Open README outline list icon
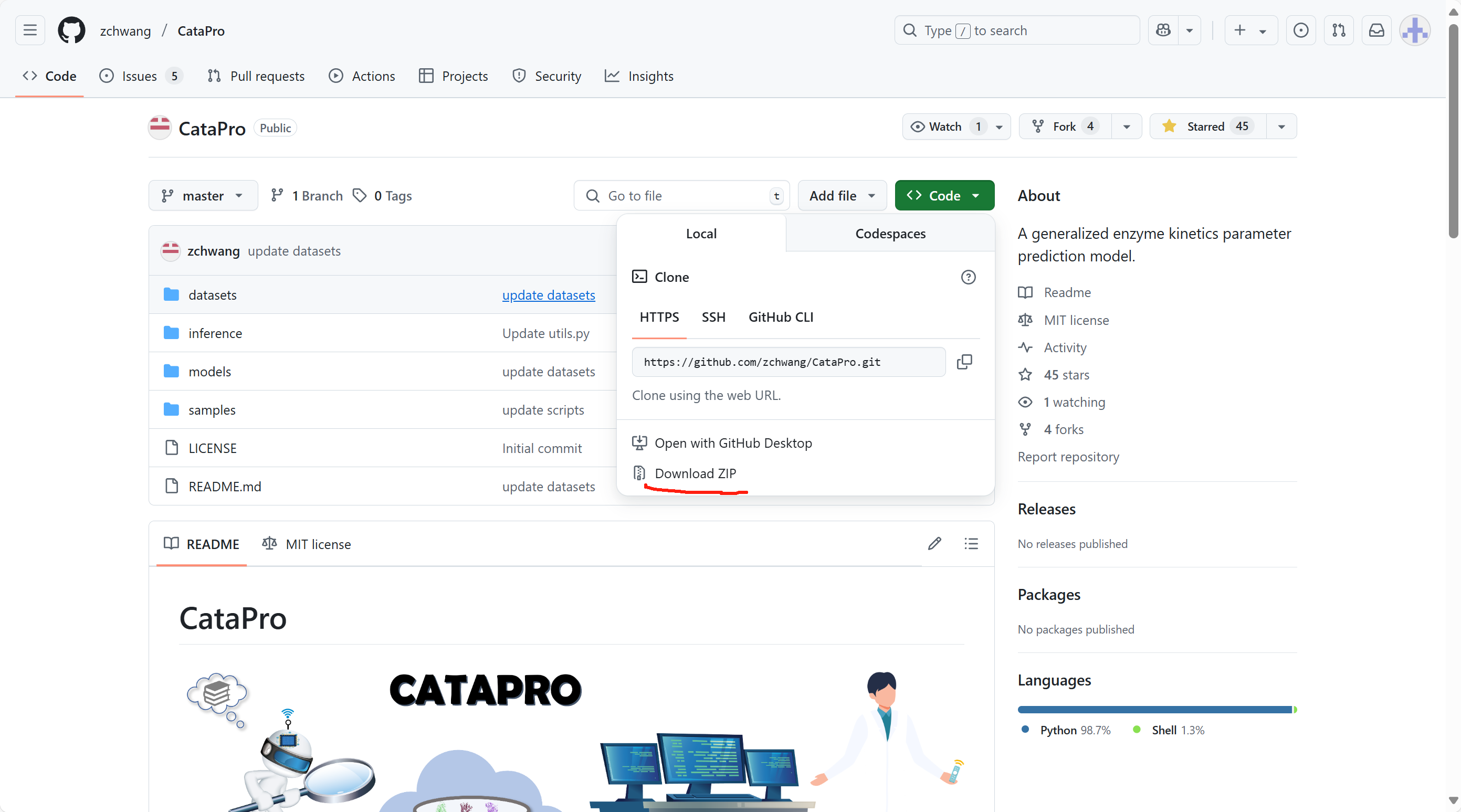 [x=971, y=544]
